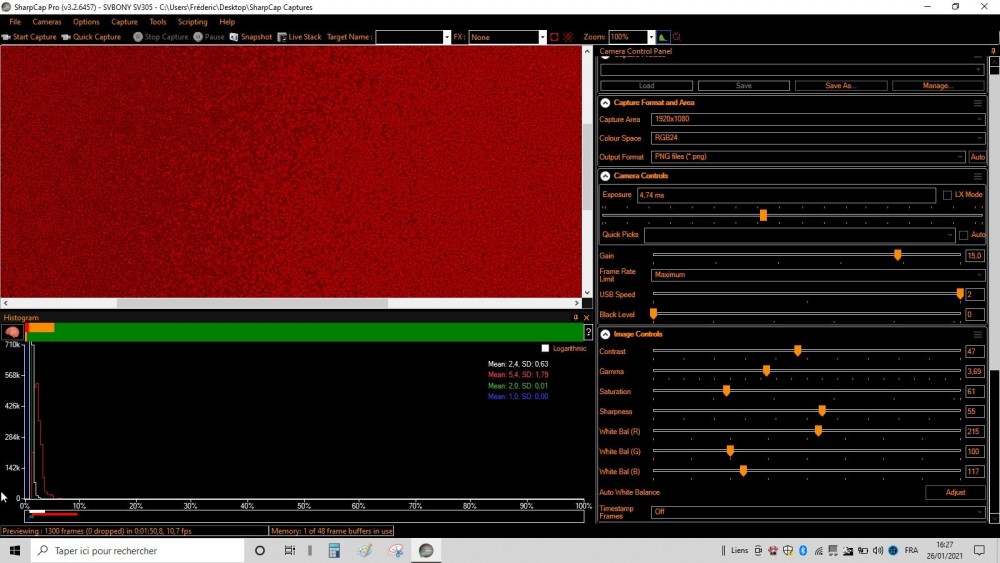Image resolution: width=1000 pixels, height=563 pixels.
Task: Open the Timestamp Frames dropdown
Action: pyautogui.click(x=818, y=512)
